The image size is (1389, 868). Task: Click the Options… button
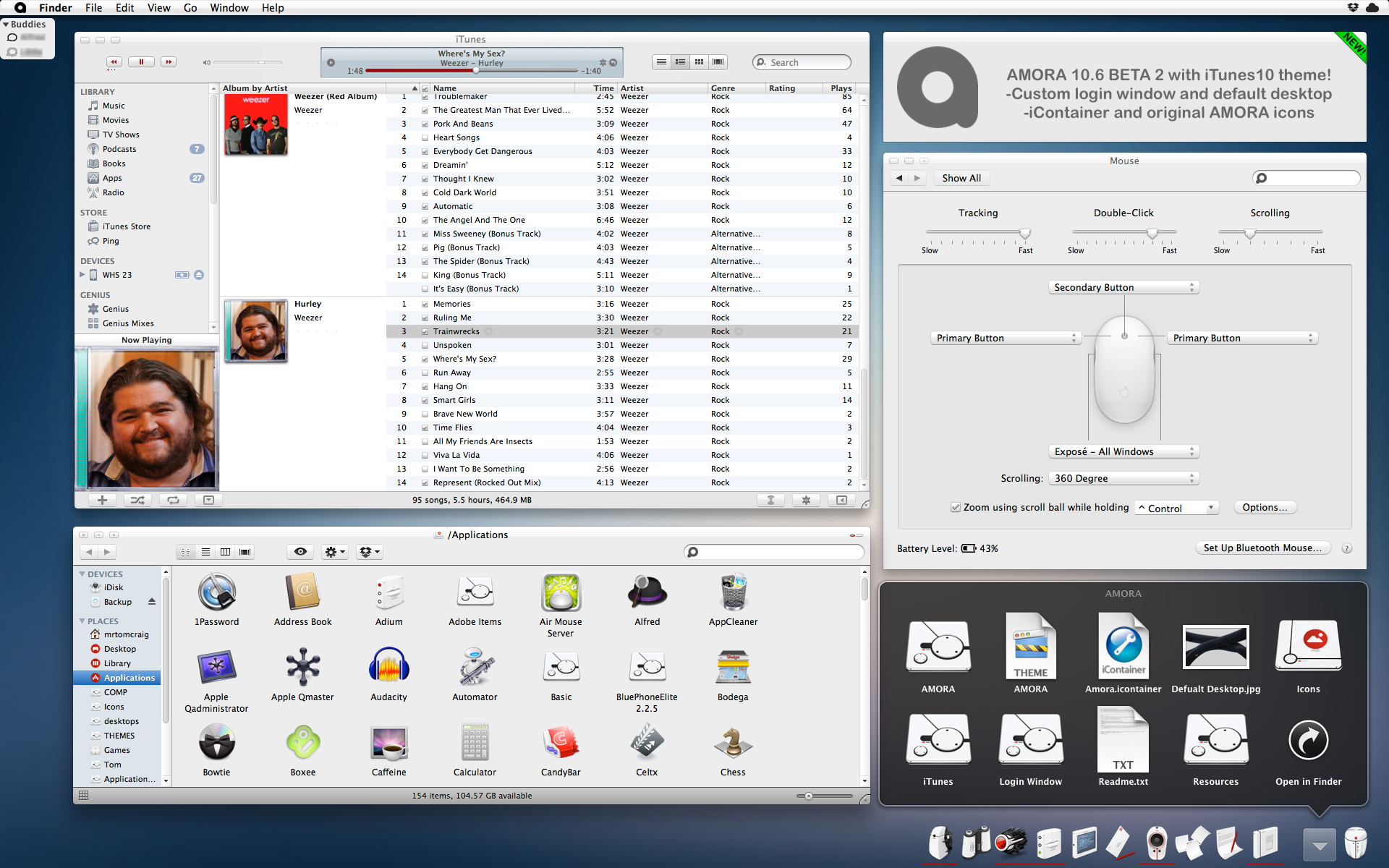click(1265, 508)
